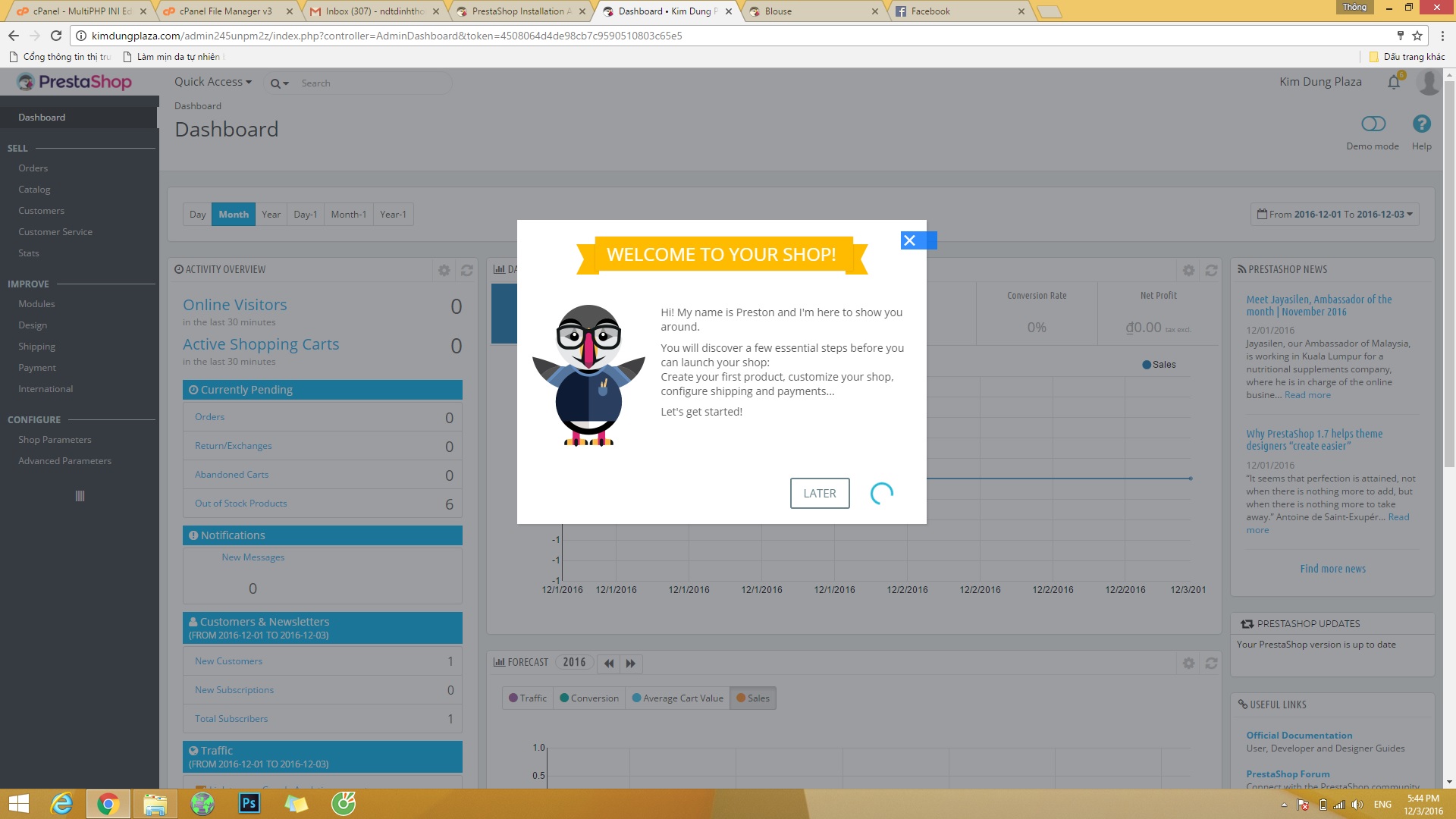This screenshot has width=1456, height=819.
Task: Reload the page in Chrome
Action: pos(56,36)
